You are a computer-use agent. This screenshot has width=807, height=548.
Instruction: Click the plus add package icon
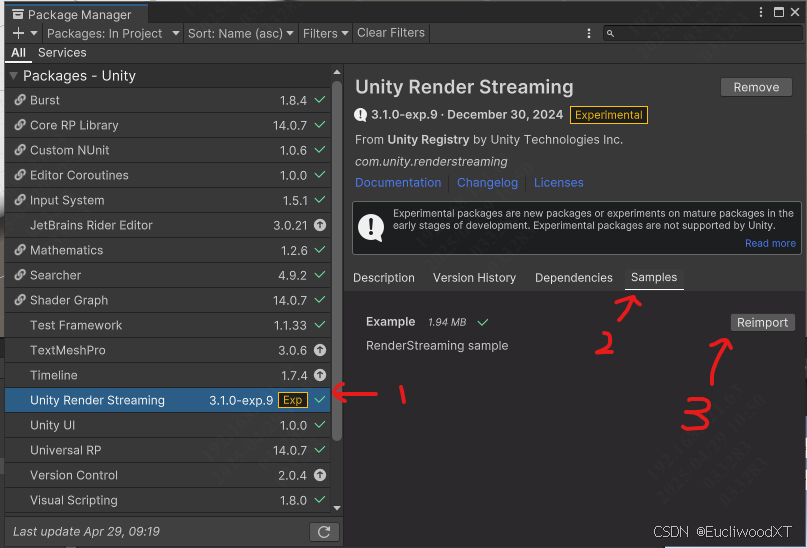(19, 33)
